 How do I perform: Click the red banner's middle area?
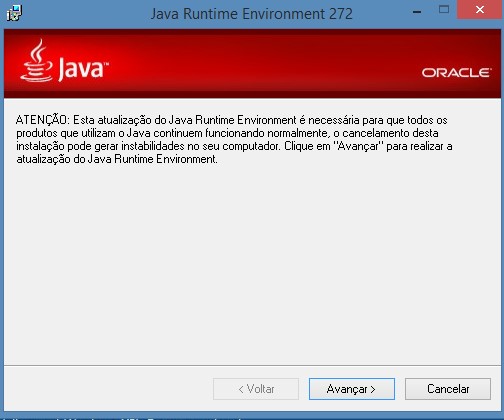pyautogui.click(x=252, y=63)
